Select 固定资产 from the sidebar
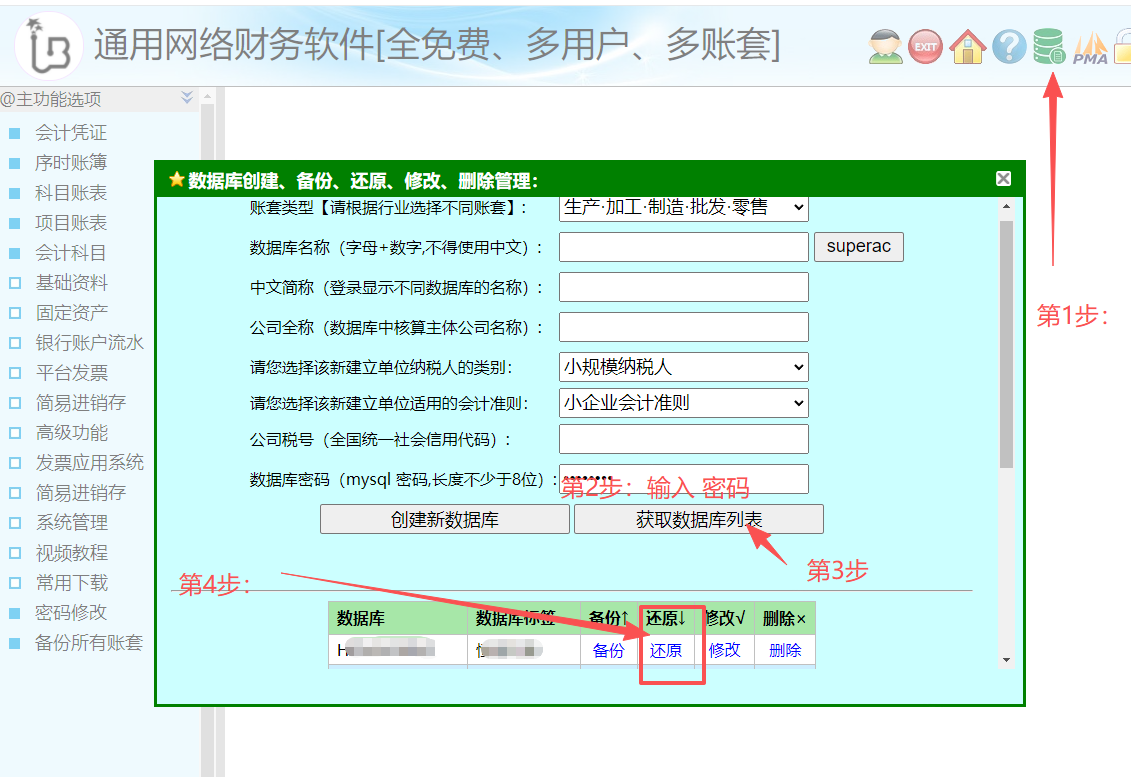This screenshot has width=1131, height=777. click(71, 313)
